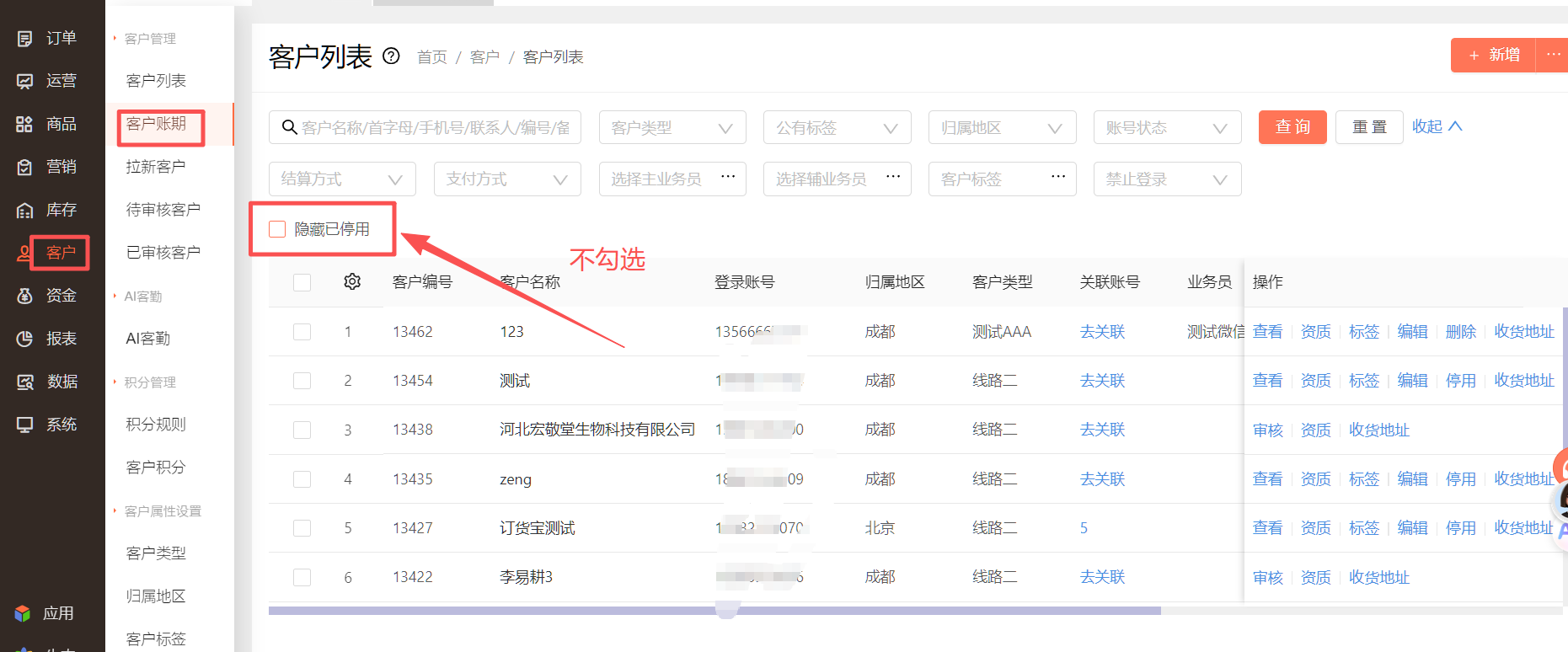Viewport: 1568px width, 652px height.
Task: Open the 客户账期 submenu item
Action: pyautogui.click(x=156, y=124)
